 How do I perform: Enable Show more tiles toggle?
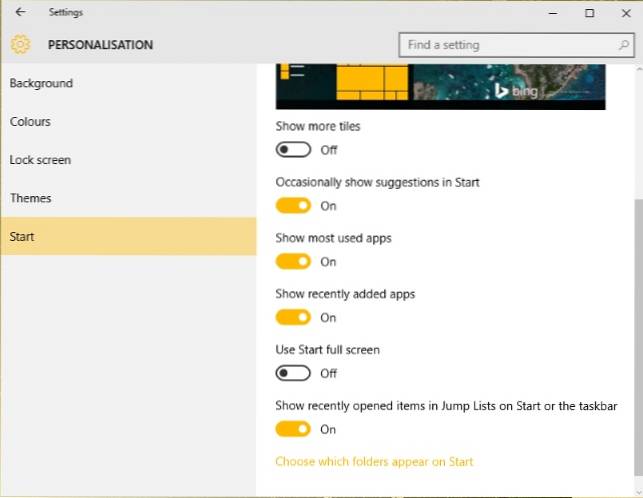pyautogui.click(x=293, y=150)
